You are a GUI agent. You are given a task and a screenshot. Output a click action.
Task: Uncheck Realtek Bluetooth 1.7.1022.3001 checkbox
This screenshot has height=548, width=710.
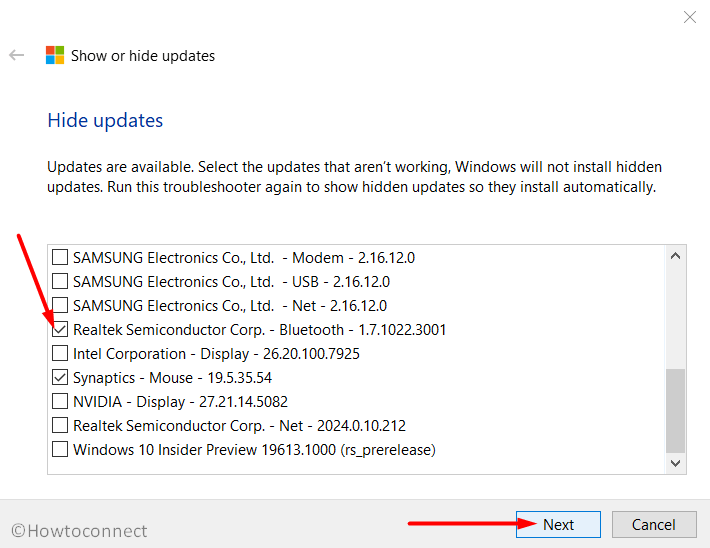coord(60,329)
